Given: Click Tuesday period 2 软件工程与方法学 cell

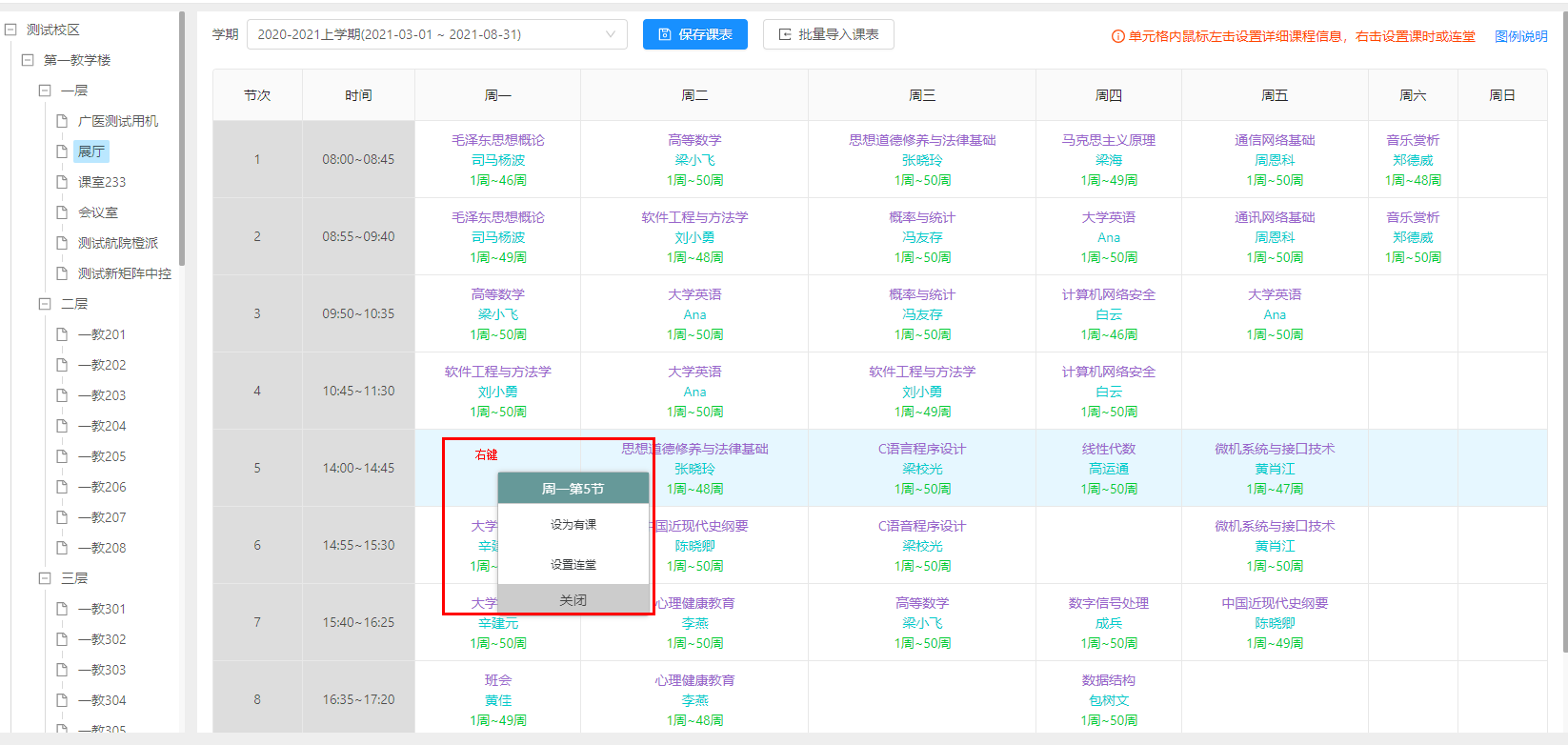Looking at the screenshot, I should (694, 236).
